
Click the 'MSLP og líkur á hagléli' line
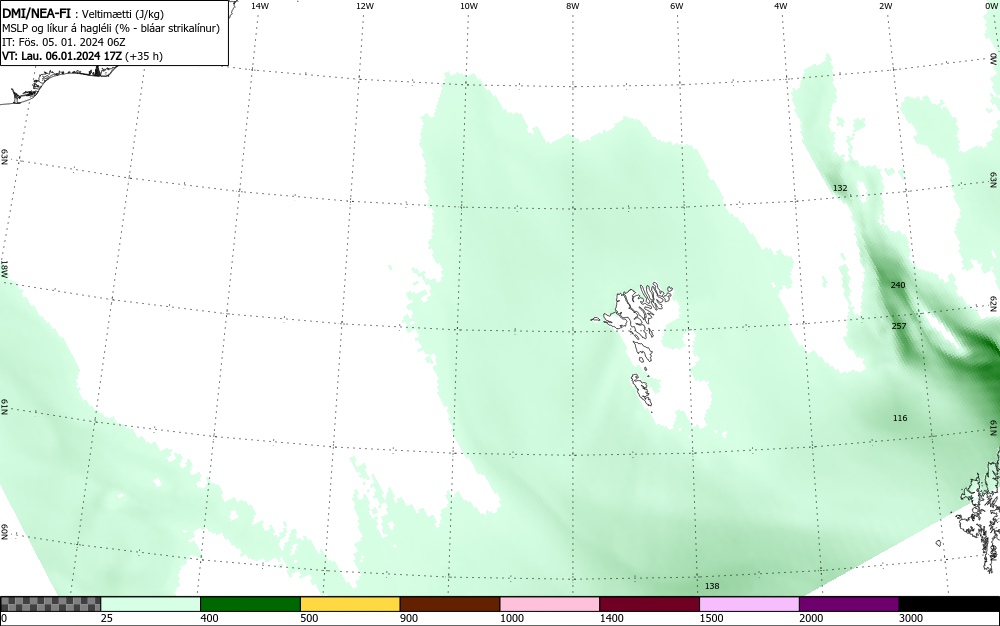tap(111, 28)
